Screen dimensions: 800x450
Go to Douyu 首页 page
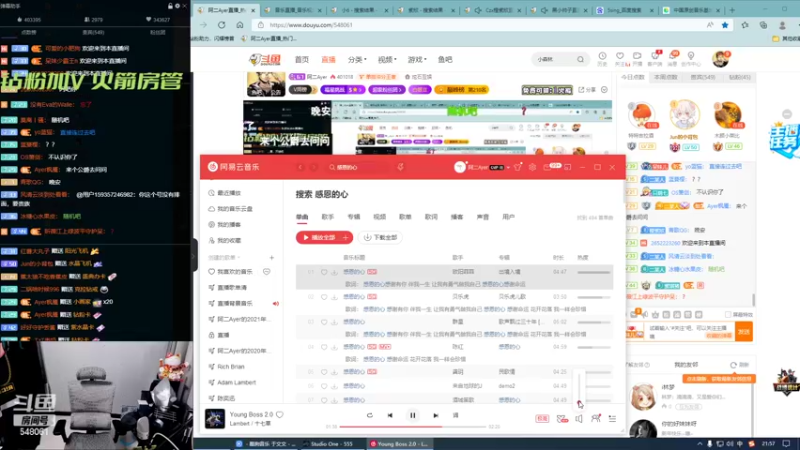pos(302,60)
